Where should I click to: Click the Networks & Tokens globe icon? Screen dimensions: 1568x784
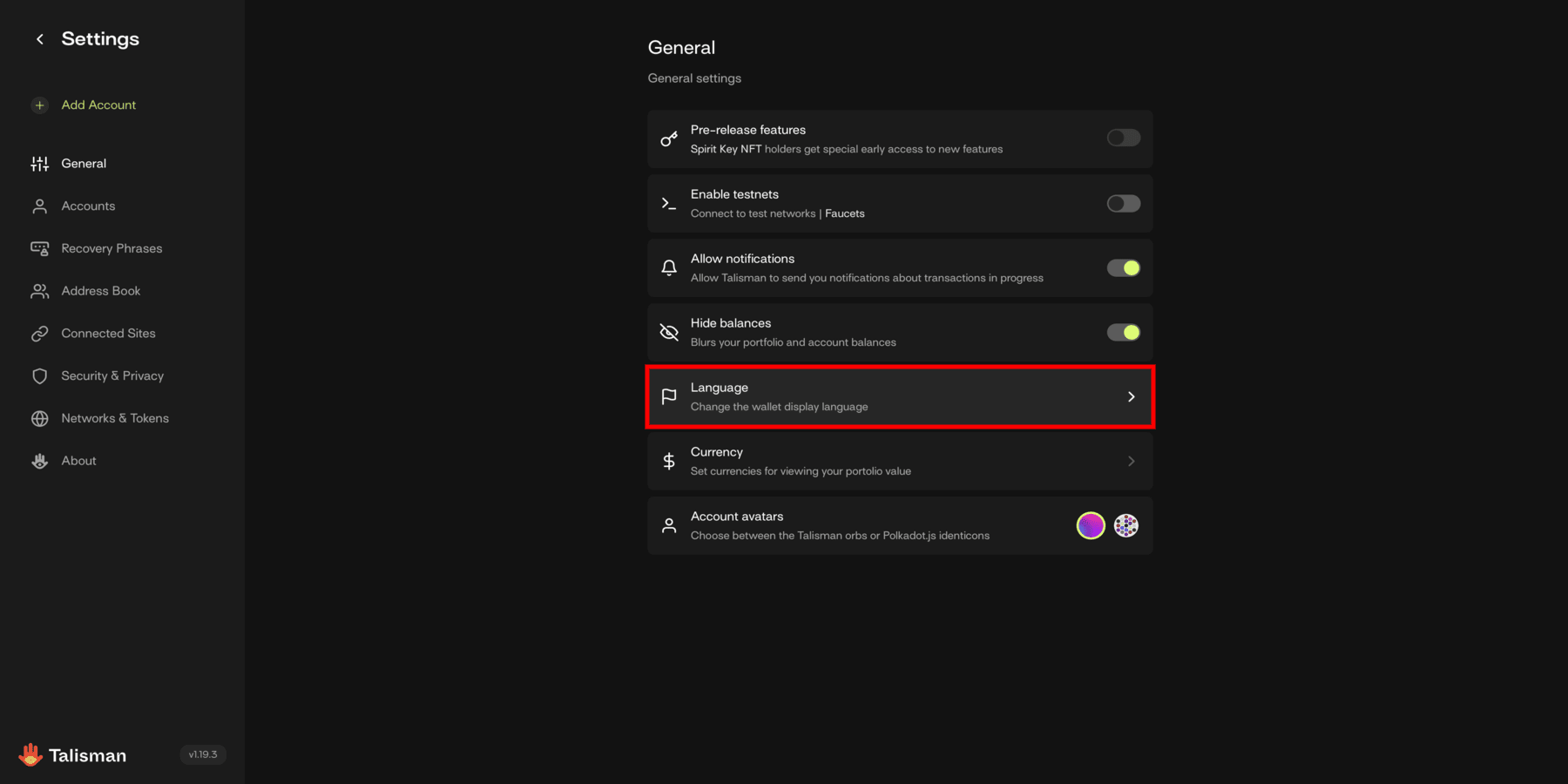point(40,419)
